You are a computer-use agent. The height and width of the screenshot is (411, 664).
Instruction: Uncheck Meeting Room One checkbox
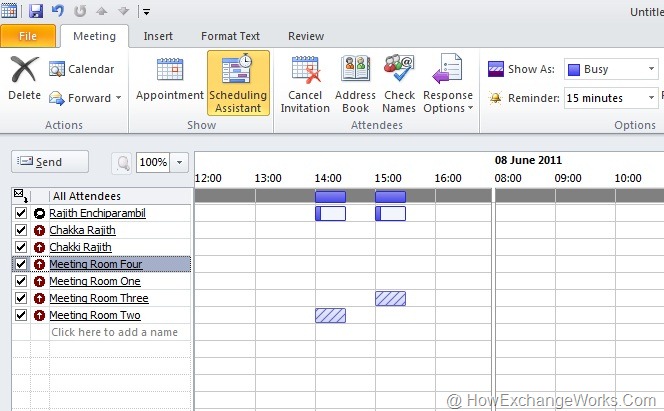click(21, 281)
